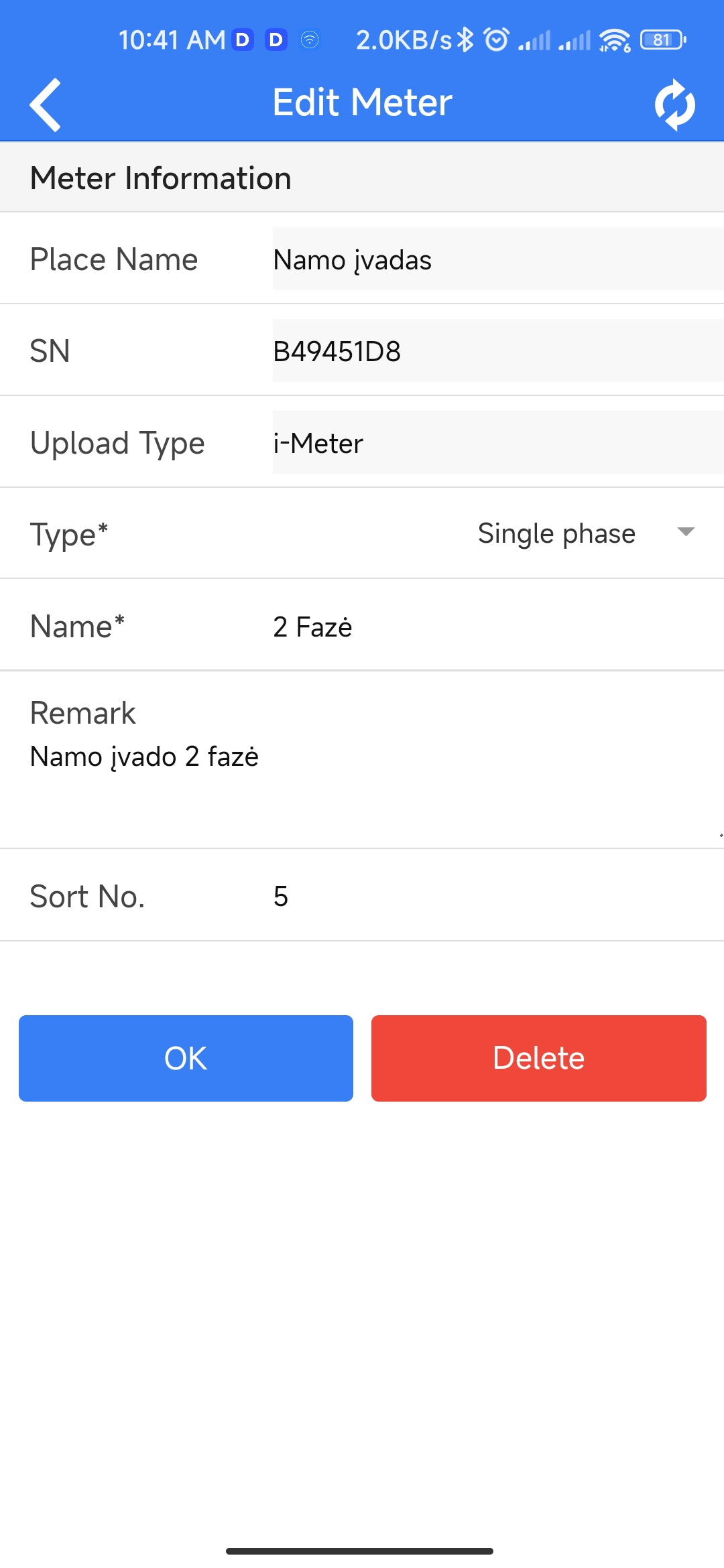Screen dimensions: 724x1568
Task: Tap the first mobile signal strength icon
Action: click(534, 40)
